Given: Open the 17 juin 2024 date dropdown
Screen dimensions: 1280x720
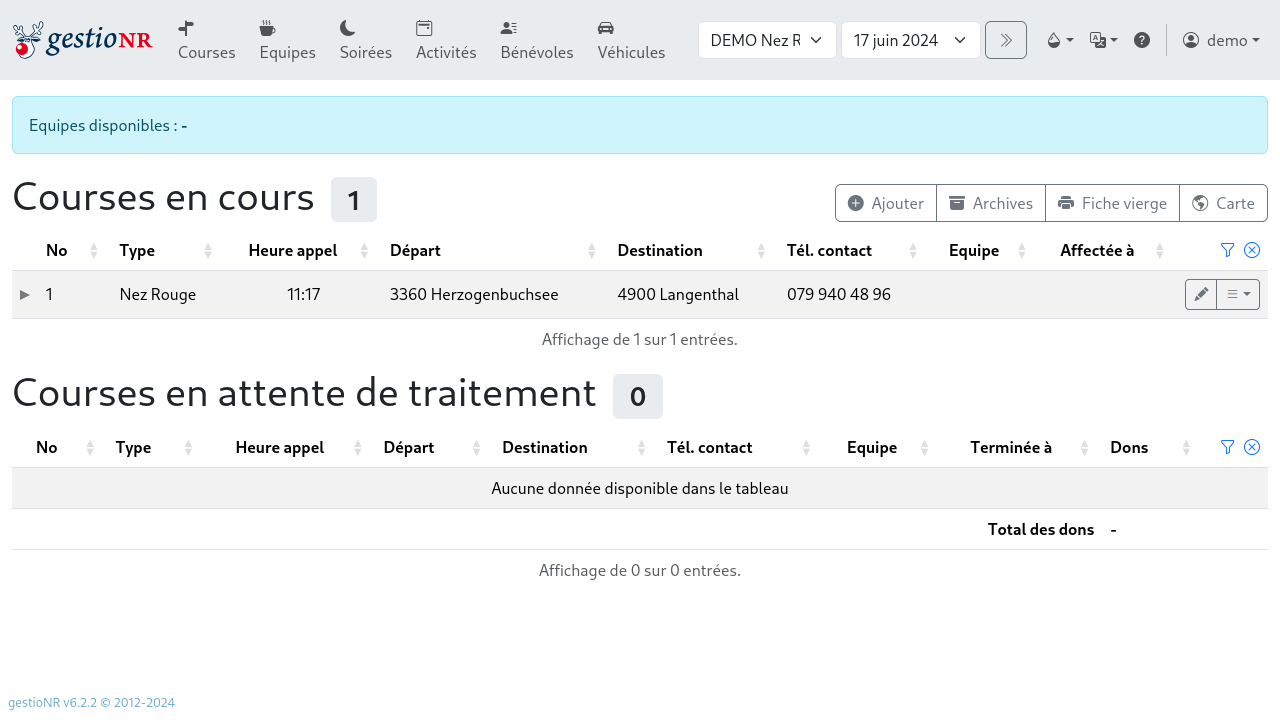Looking at the screenshot, I should click(910, 39).
